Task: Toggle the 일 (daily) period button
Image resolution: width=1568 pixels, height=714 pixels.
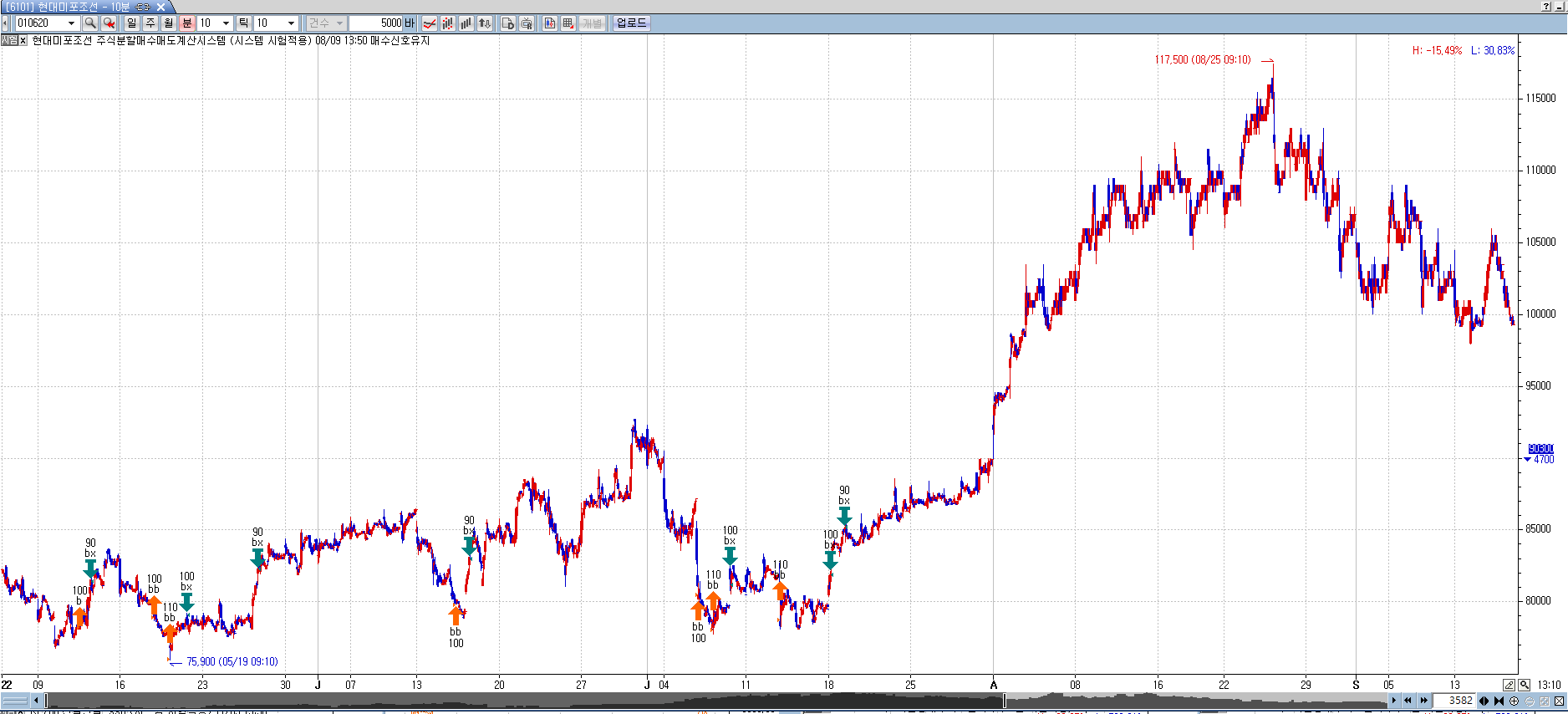Action: tap(132, 23)
